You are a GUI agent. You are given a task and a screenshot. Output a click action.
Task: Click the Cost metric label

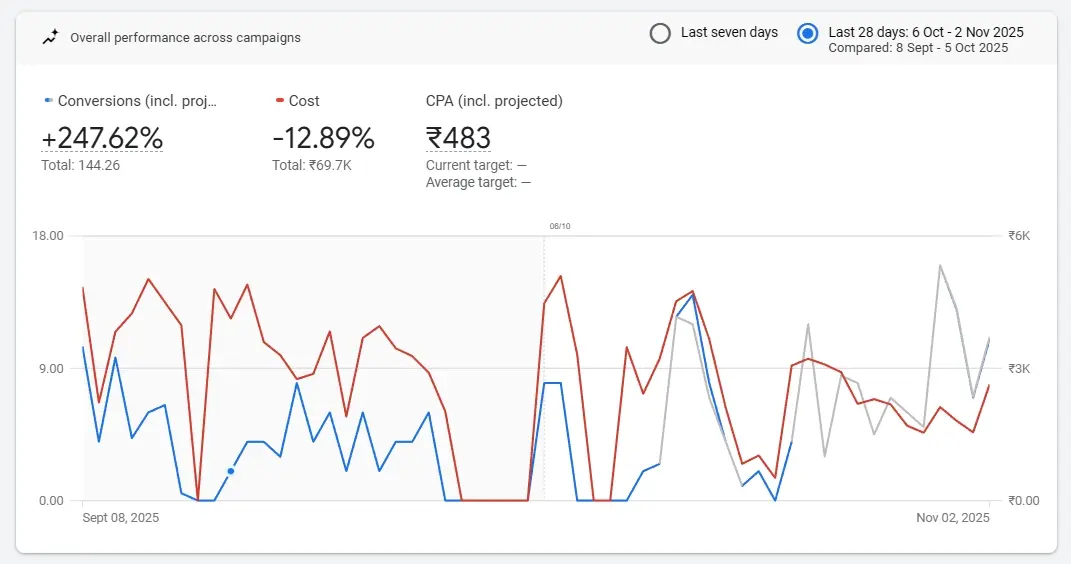tap(304, 101)
